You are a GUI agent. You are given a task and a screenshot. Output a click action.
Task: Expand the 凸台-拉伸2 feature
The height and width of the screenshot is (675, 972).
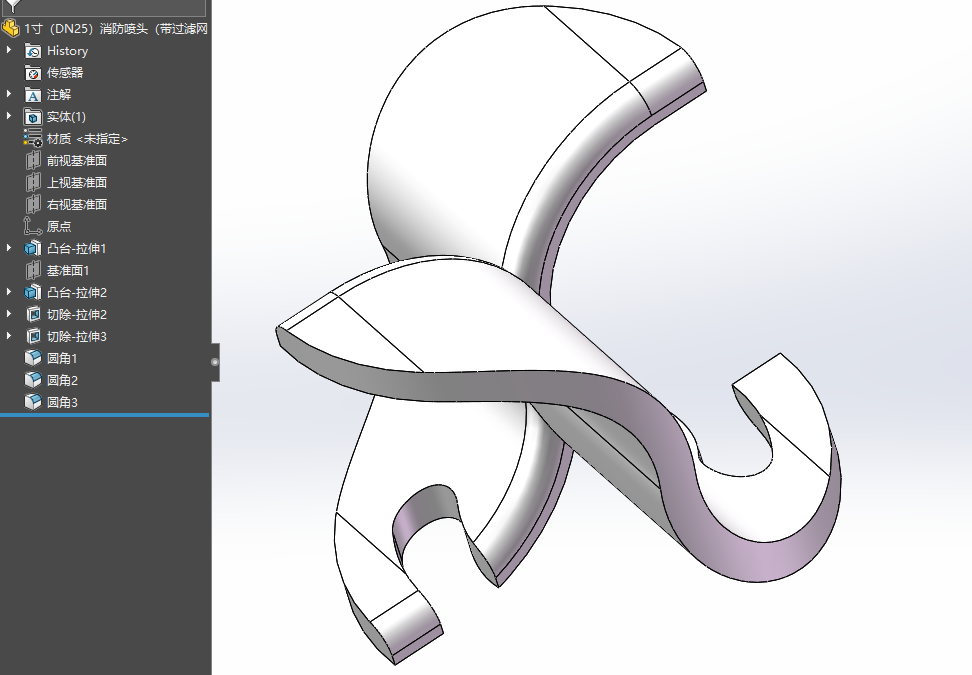click(9, 291)
